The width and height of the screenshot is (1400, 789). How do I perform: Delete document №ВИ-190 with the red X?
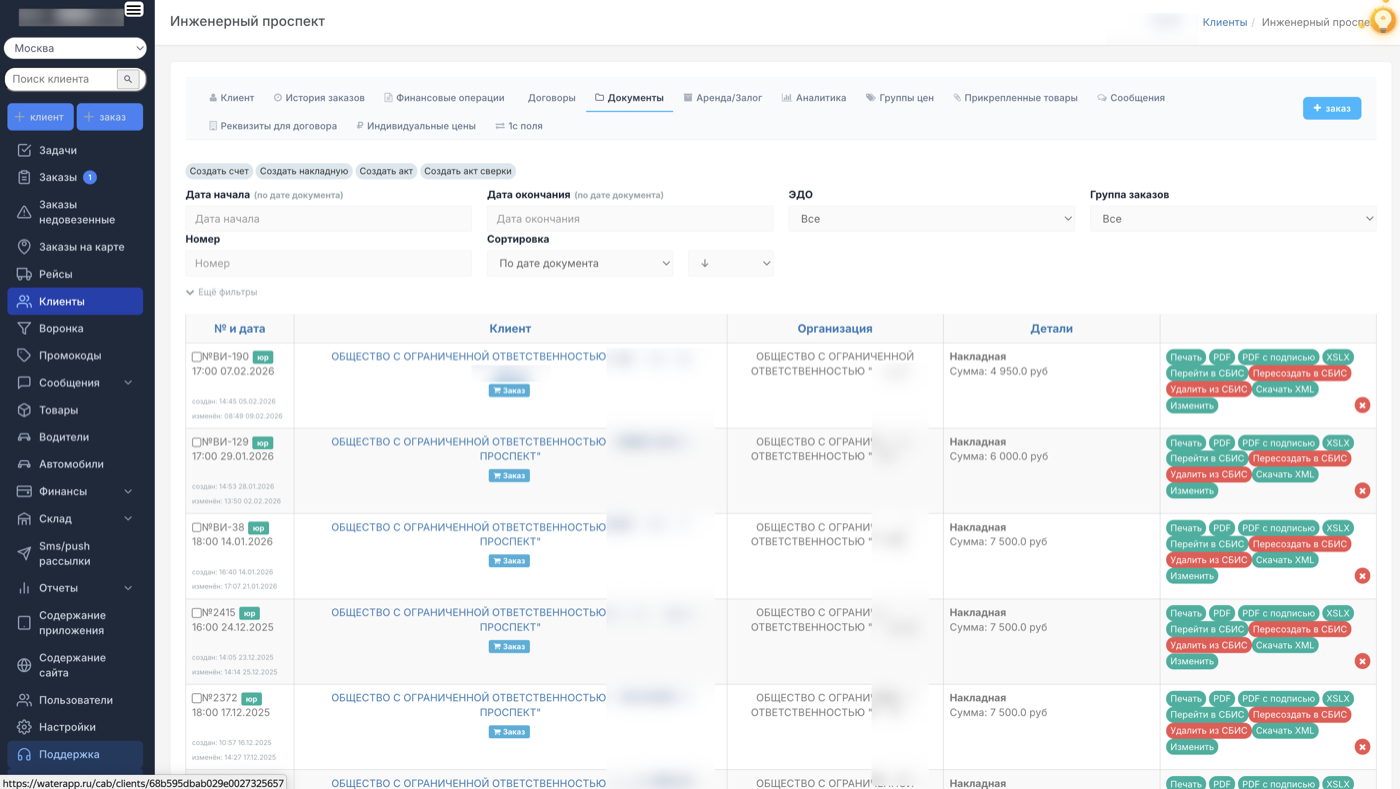tap(1361, 404)
